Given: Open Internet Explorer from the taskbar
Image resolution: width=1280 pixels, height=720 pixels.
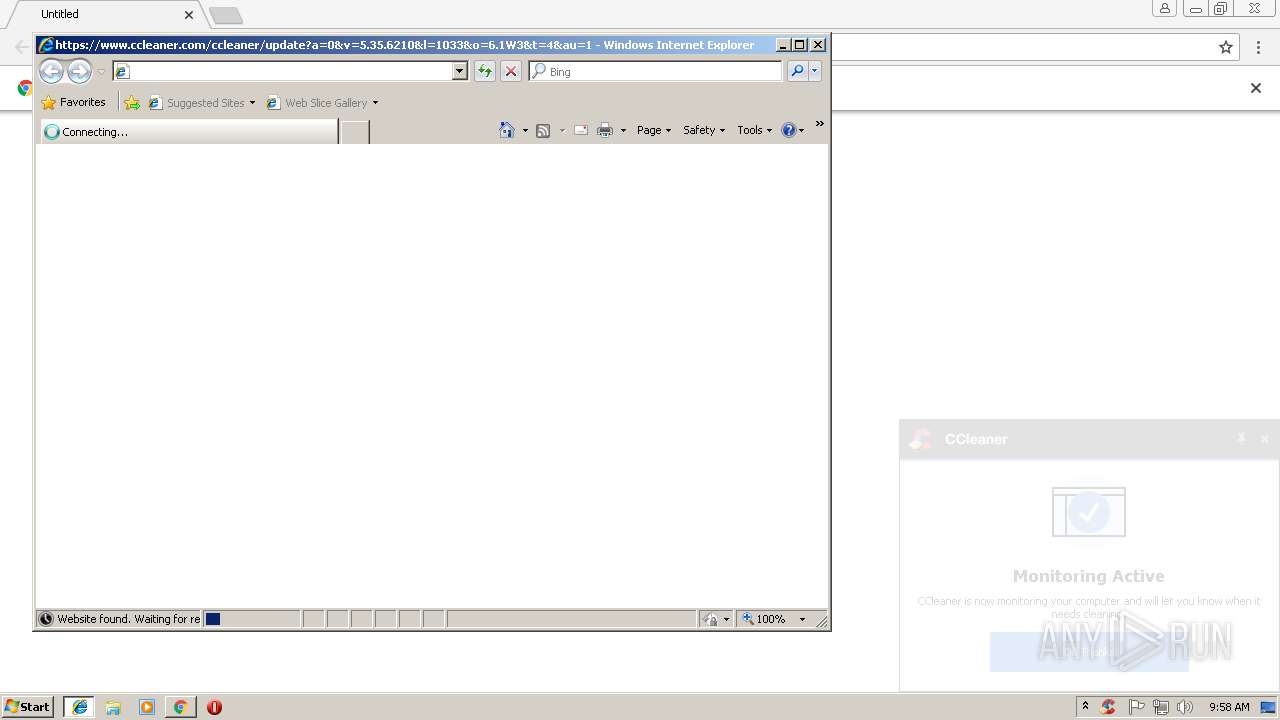Looking at the screenshot, I should point(80,707).
